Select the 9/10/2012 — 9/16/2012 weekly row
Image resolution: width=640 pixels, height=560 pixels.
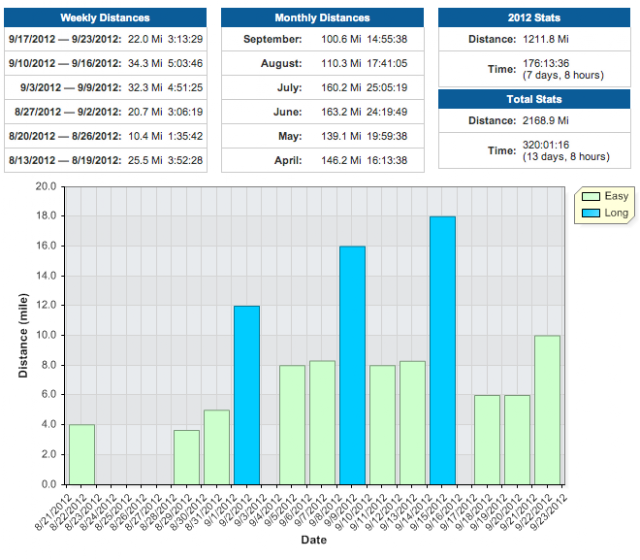pyautogui.click(x=105, y=63)
